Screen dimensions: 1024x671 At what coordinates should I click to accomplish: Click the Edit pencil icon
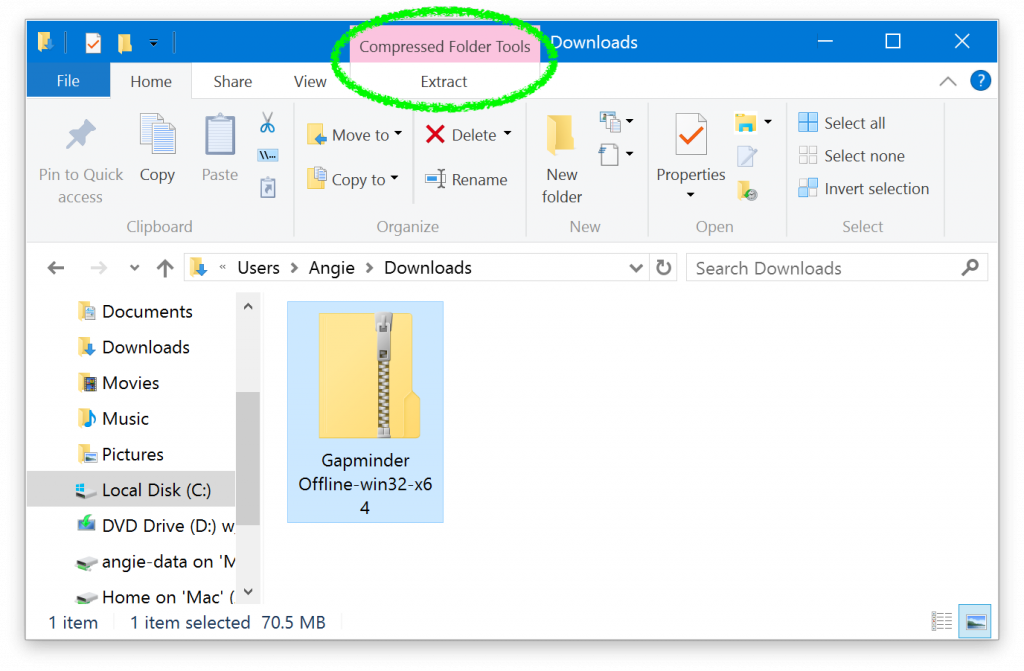click(746, 156)
